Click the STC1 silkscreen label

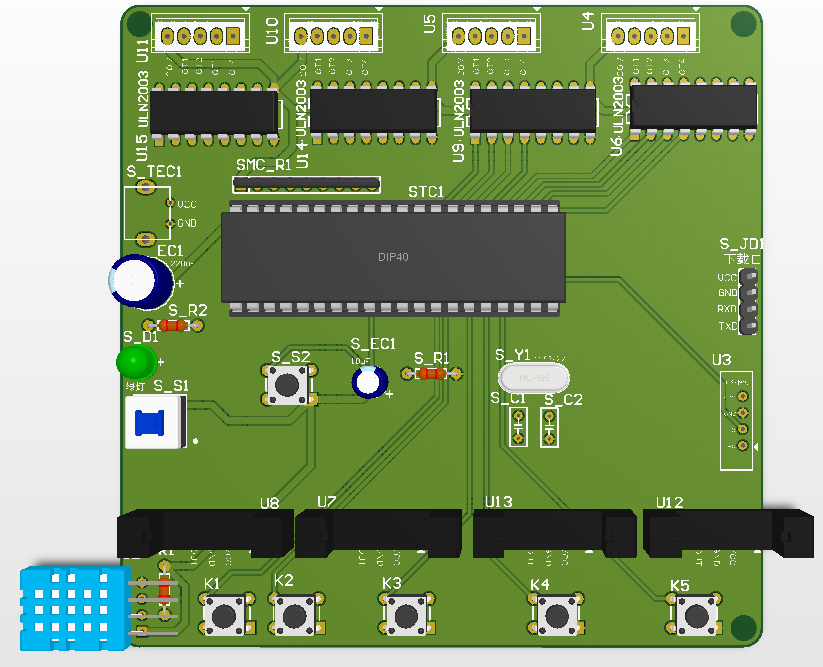tap(426, 192)
